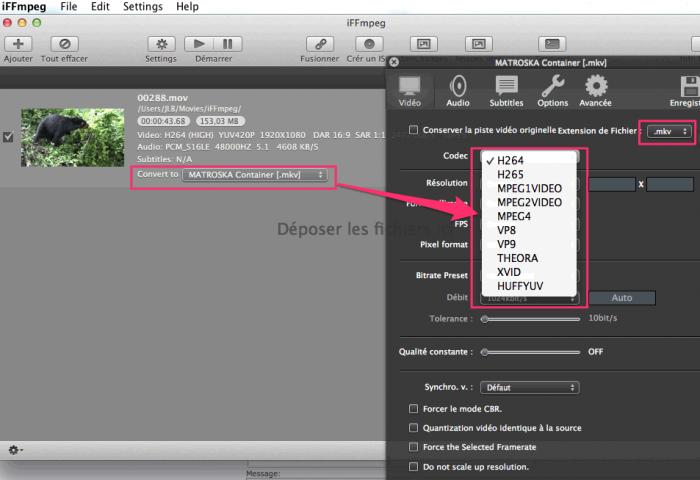Click the Auto bitrate button

point(622,298)
